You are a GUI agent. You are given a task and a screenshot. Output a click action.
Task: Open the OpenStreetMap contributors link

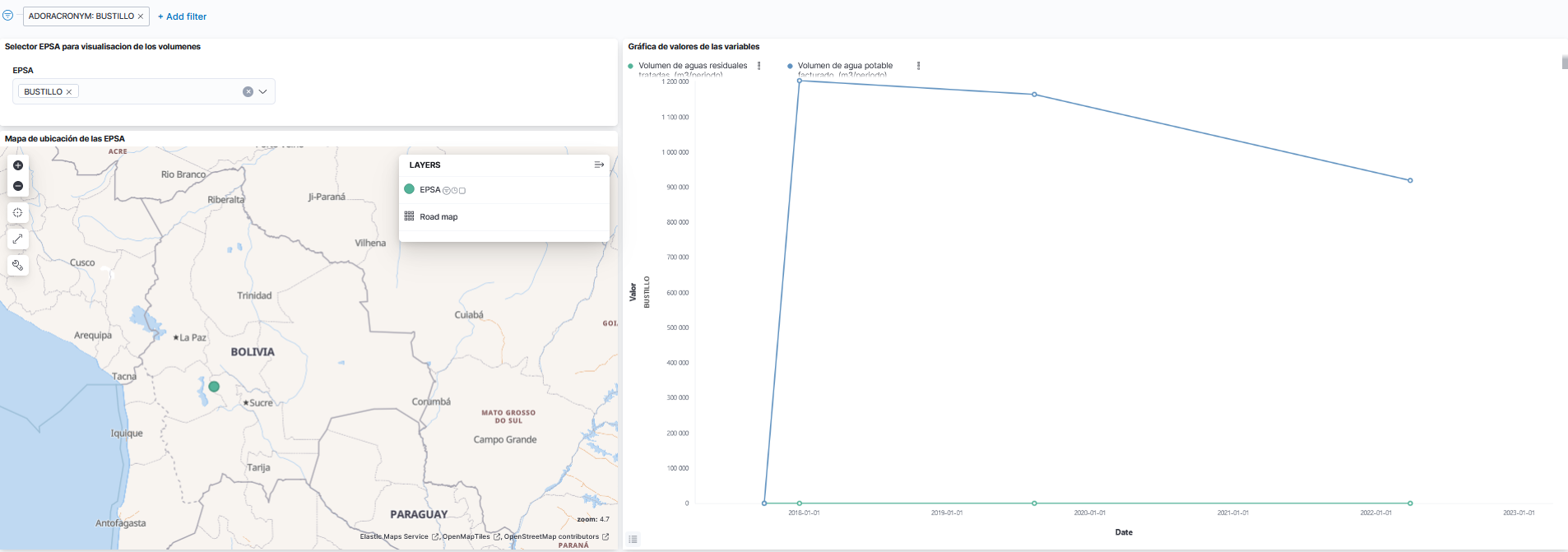pos(551,536)
